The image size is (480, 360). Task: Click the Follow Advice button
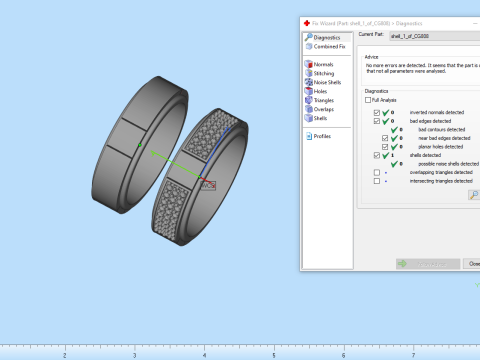coord(428,264)
